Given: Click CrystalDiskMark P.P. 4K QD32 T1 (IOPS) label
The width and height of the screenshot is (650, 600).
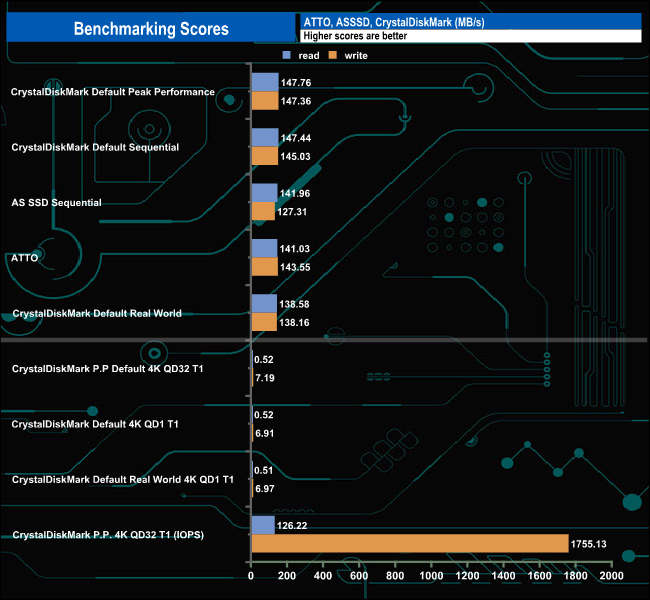Looking at the screenshot, I should [x=108, y=535].
